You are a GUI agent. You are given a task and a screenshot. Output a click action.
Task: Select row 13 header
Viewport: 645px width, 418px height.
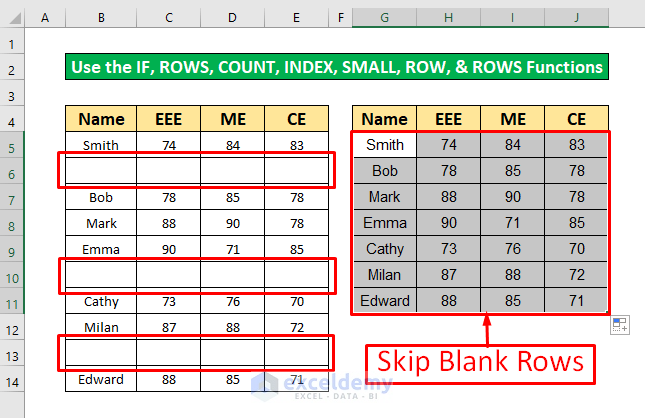click(12, 353)
